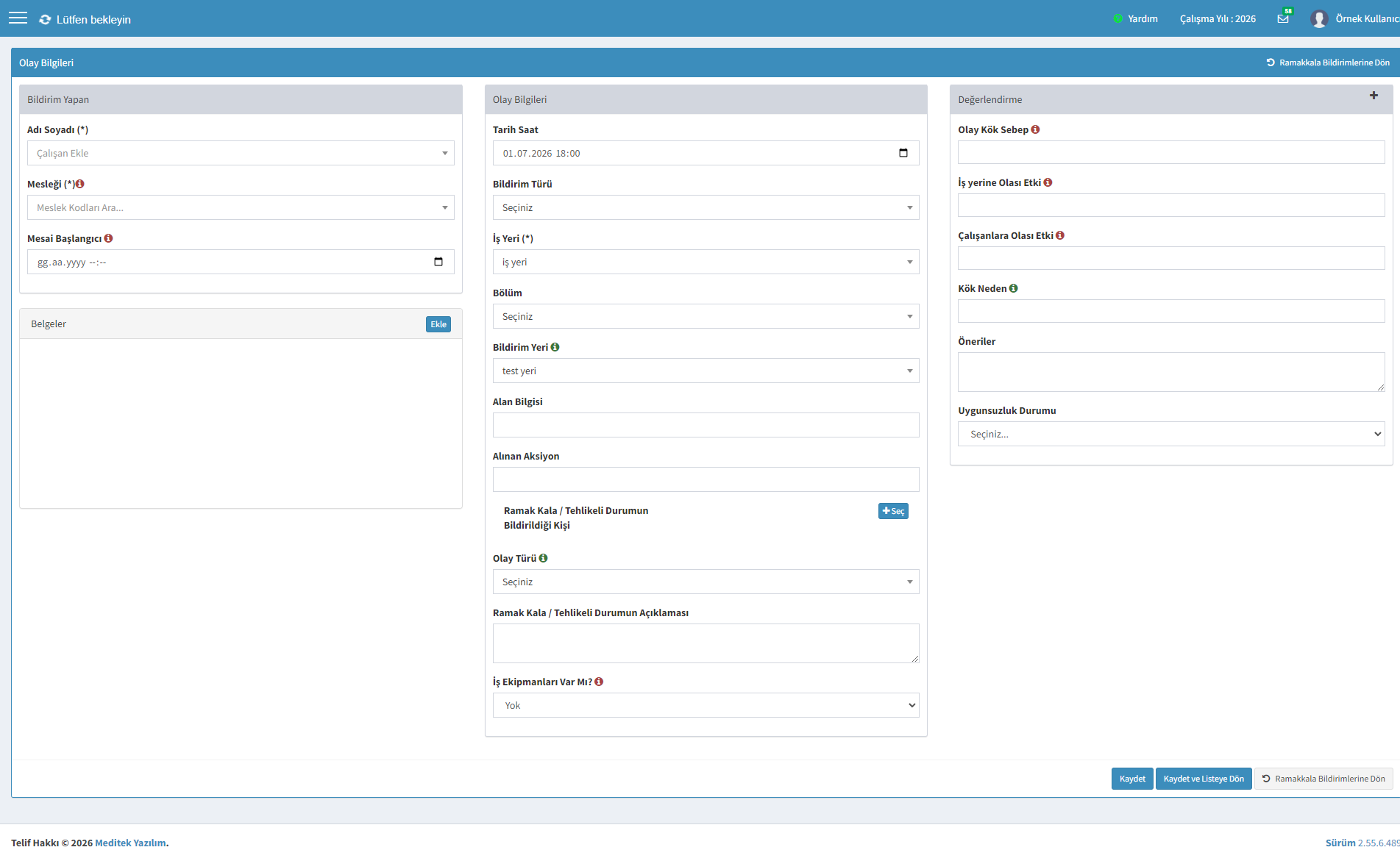Screen dimensions: 1400x861
Task: Open the hamburger navigation menu
Action: click(18, 18)
